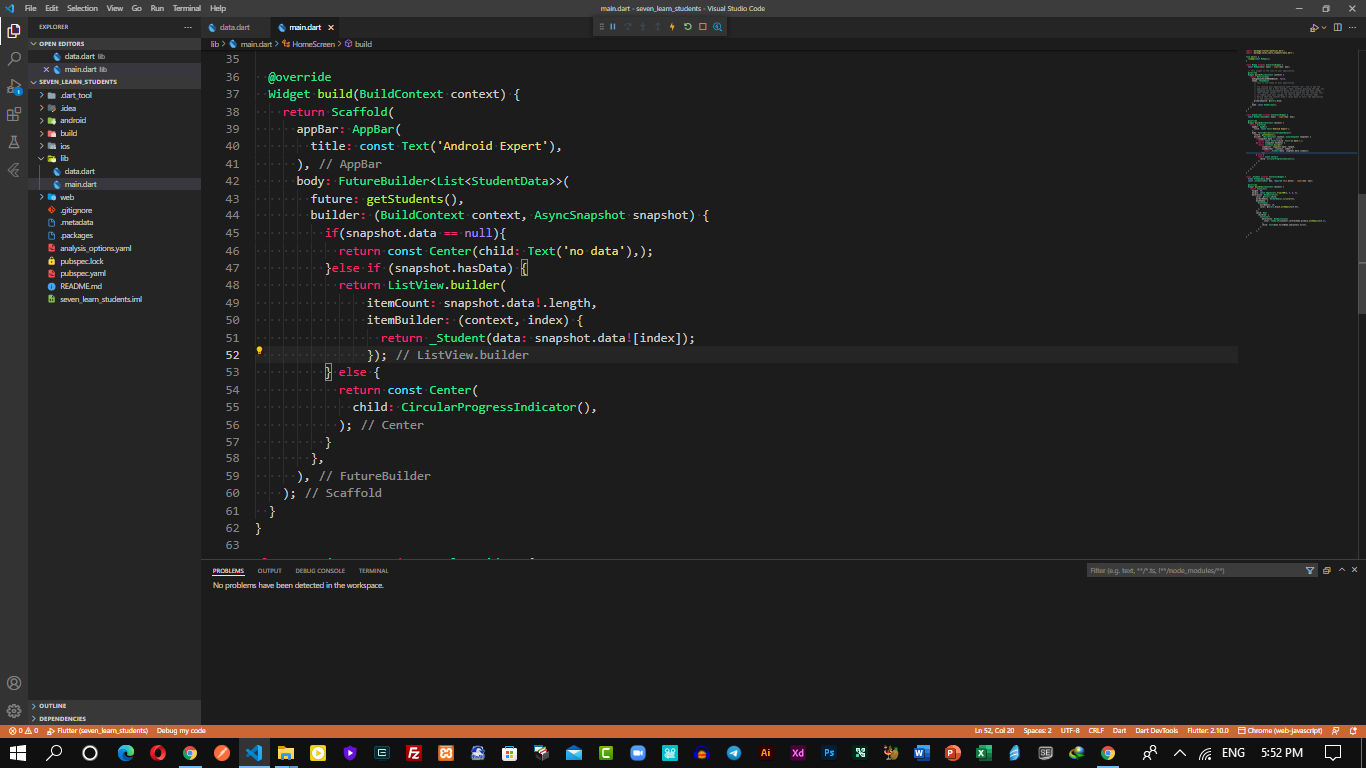This screenshot has width=1366, height=768.
Task: Open the Terminal menu
Action: (187, 8)
